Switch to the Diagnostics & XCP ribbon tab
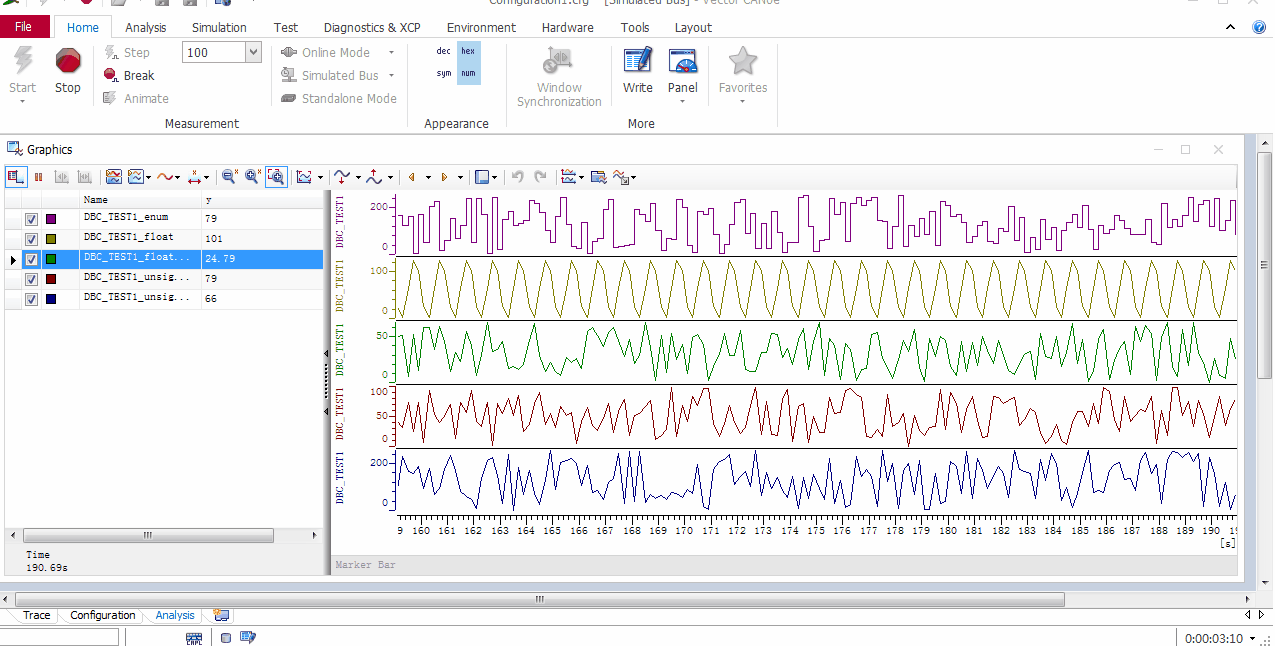 tap(372, 28)
